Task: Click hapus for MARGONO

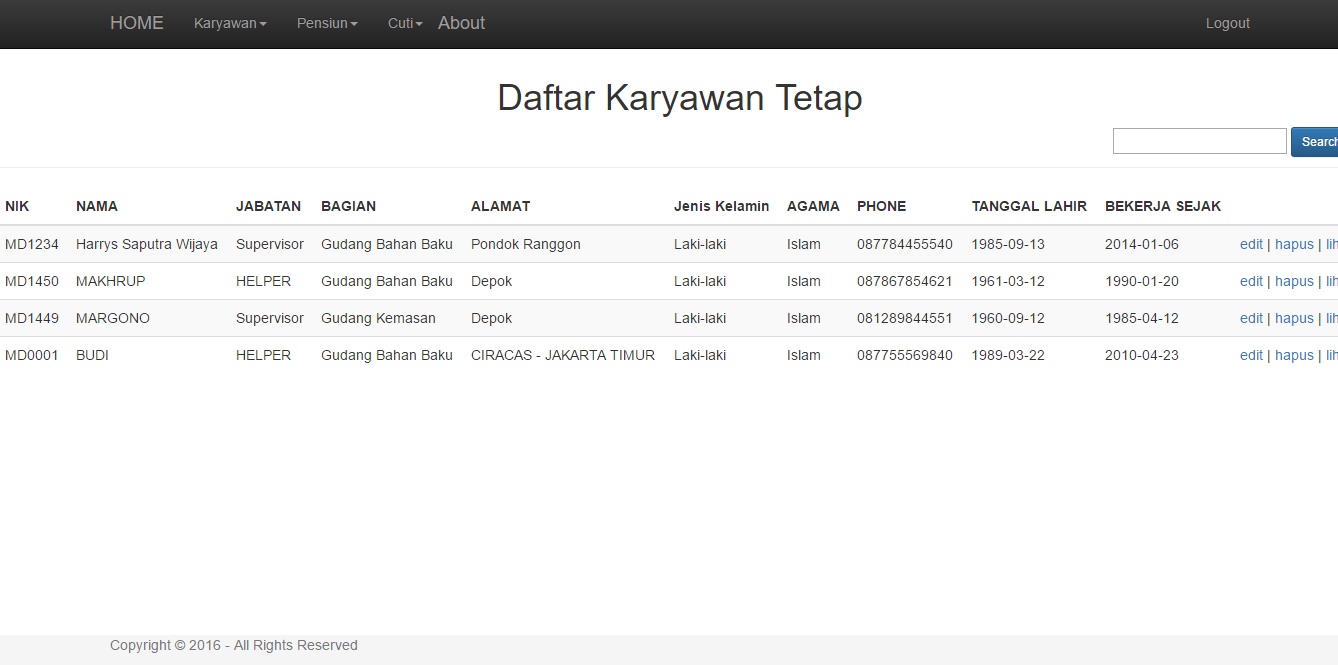Action: coord(1294,318)
